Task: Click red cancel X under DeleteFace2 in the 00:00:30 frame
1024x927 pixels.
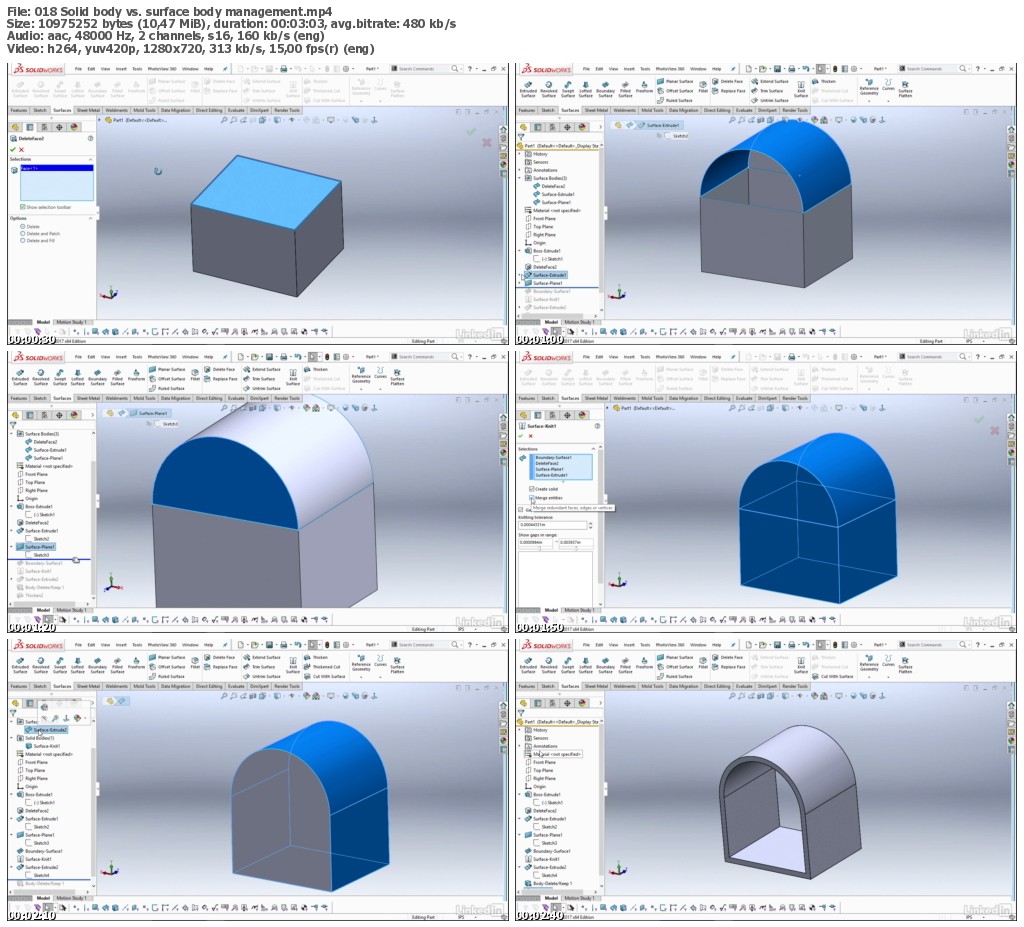Action: pos(22,150)
